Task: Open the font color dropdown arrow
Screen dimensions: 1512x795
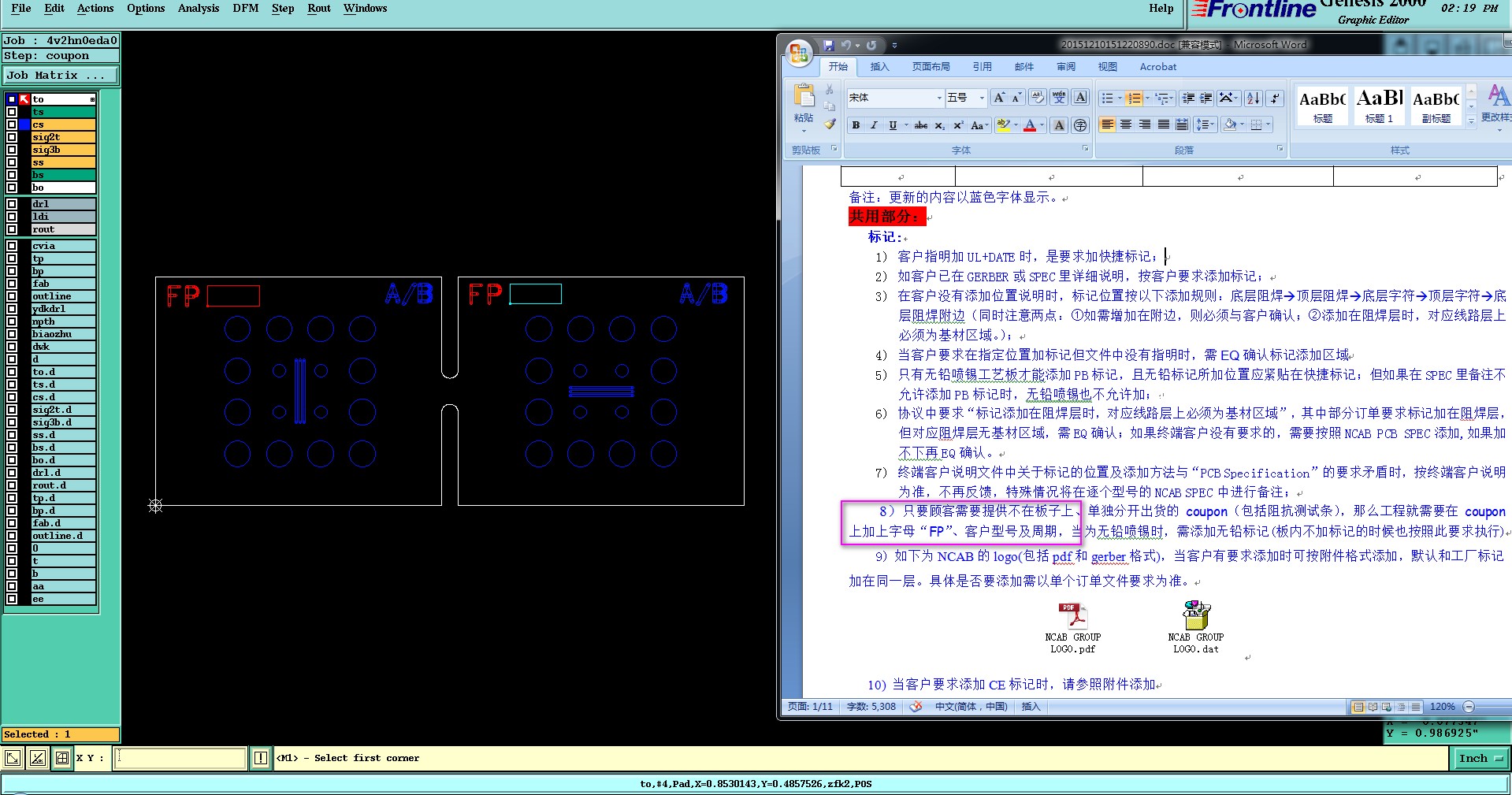Action: tap(1042, 125)
